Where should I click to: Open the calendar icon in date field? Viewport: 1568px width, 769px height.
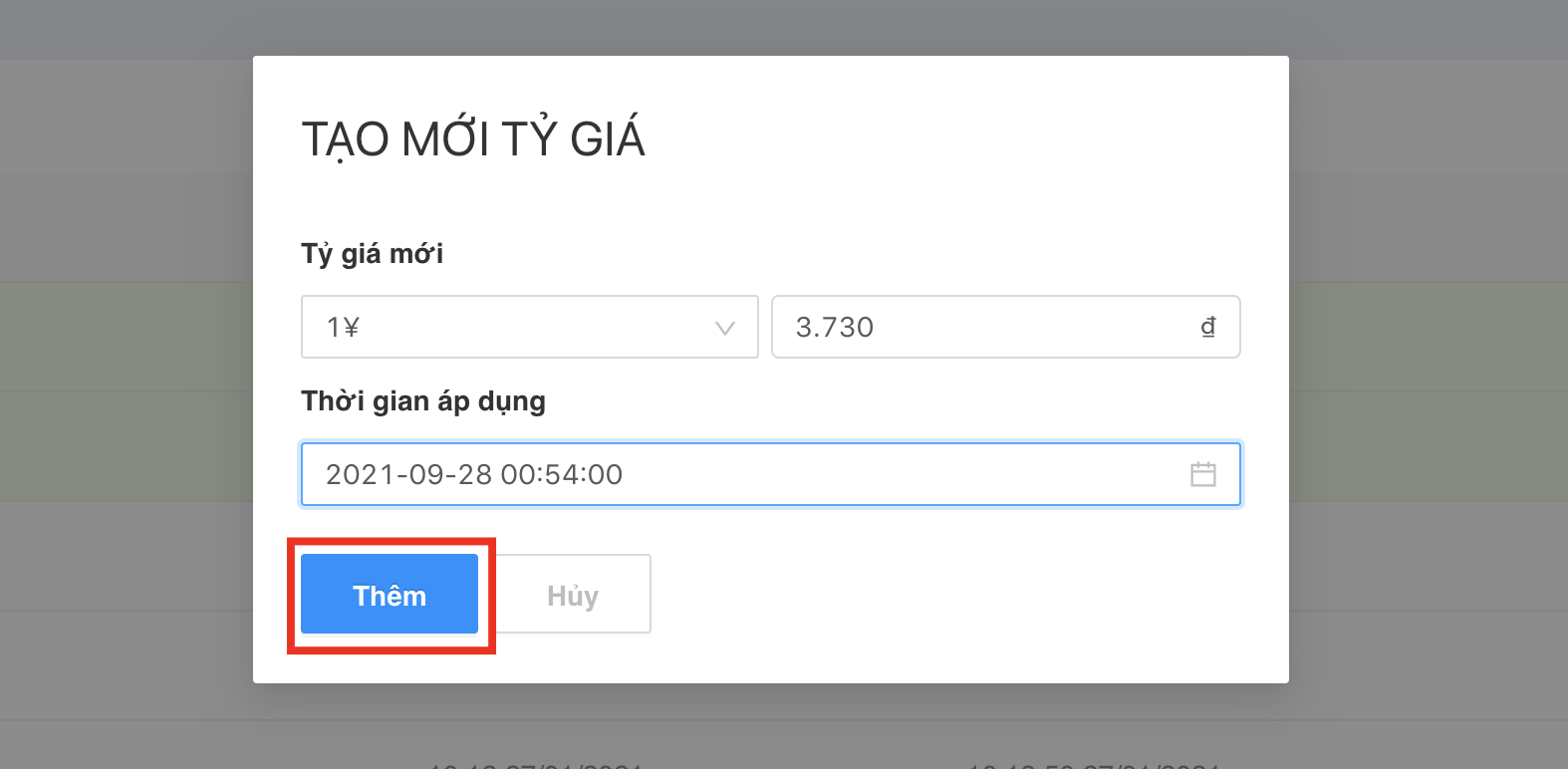(x=1202, y=474)
